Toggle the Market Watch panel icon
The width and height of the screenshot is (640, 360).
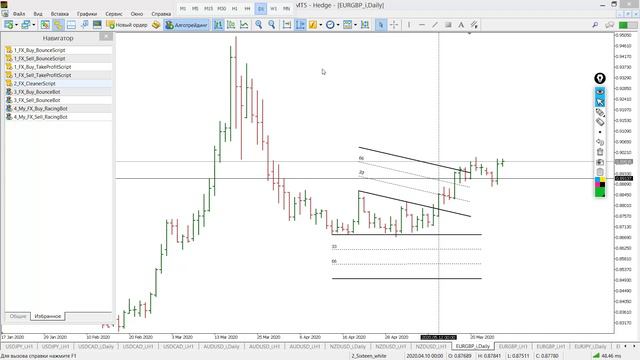point(45,25)
